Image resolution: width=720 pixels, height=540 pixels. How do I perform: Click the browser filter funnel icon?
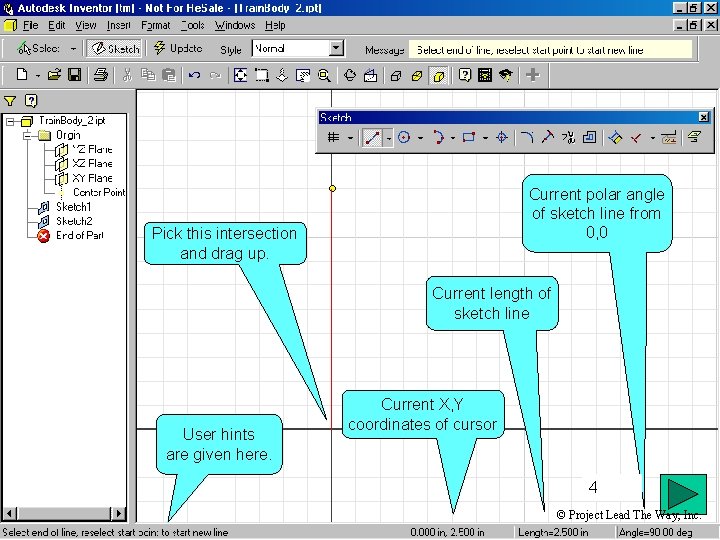[10, 101]
